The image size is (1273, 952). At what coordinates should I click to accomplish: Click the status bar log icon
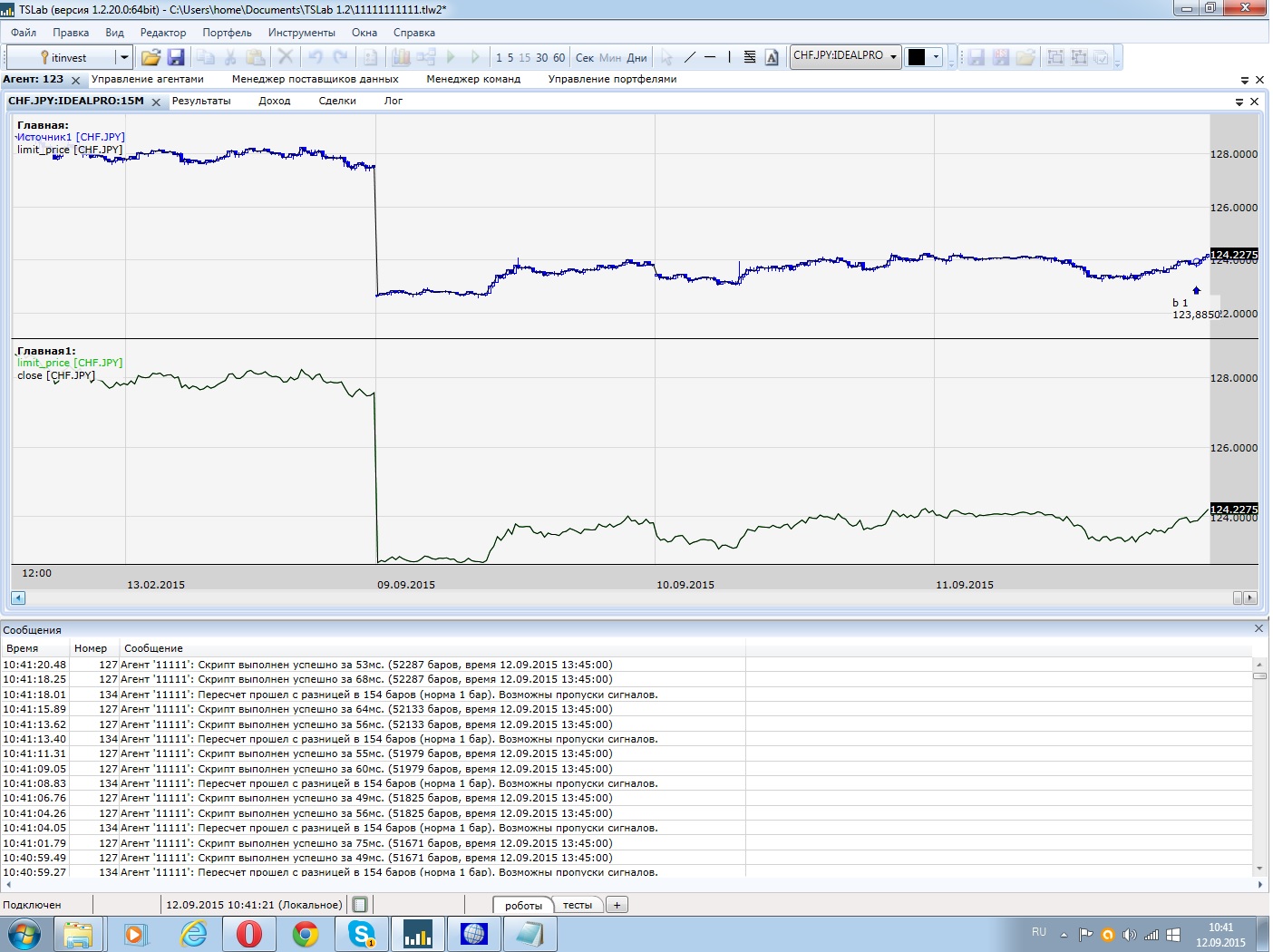tap(360, 905)
